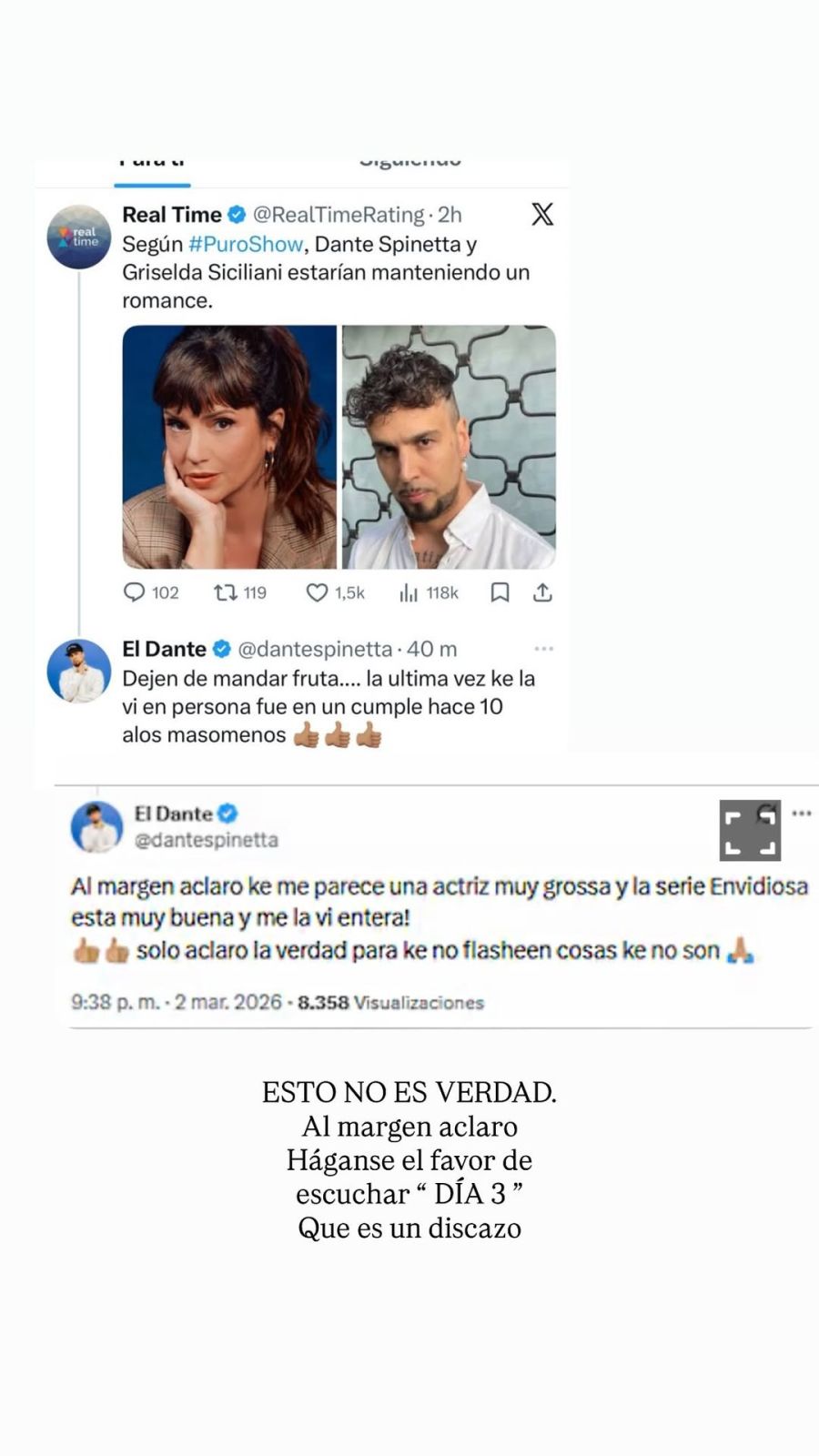Open the woman's photo in the tweet
Screen dimensions: 819x1456
coord(229,447)
